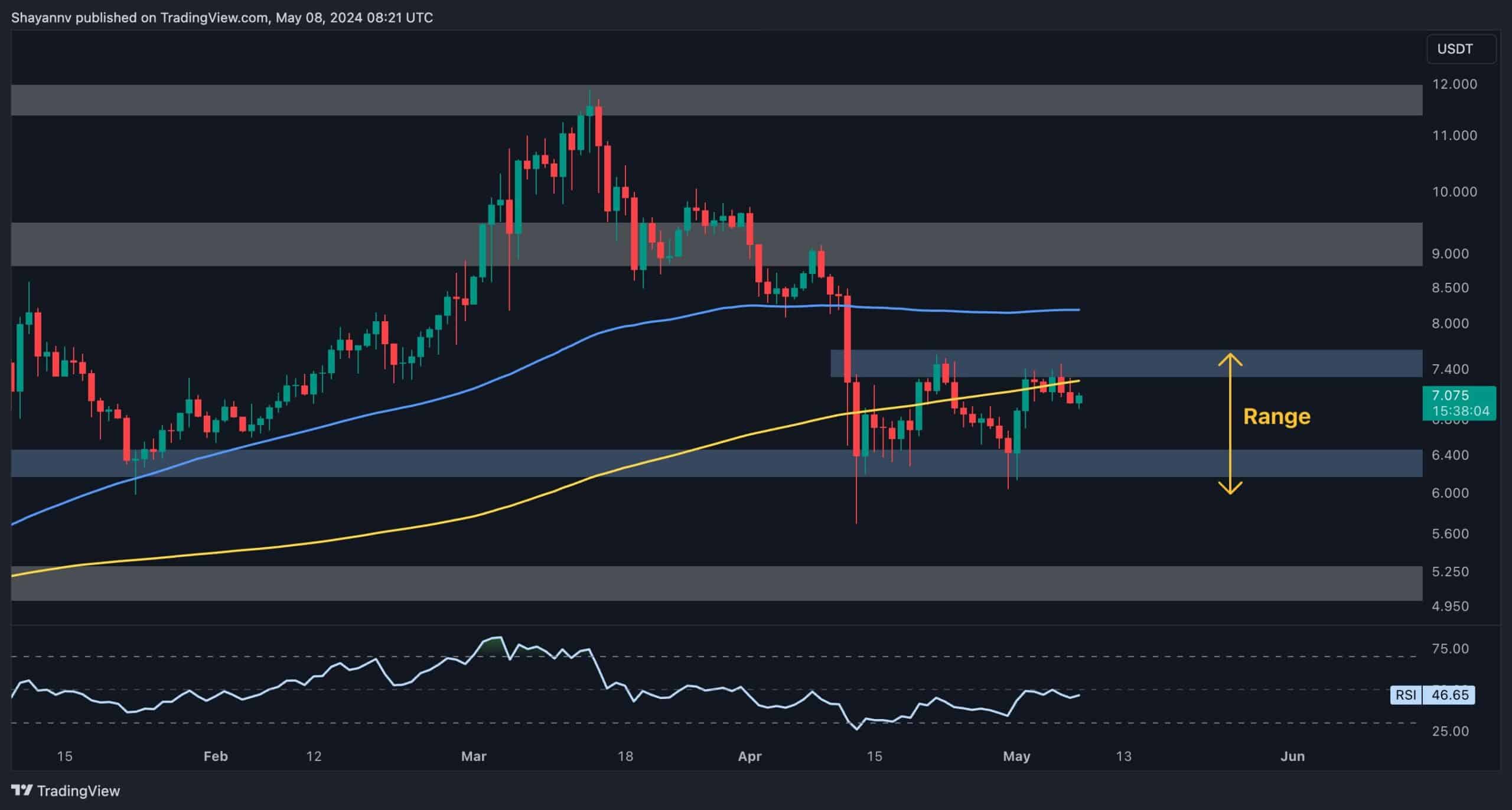
Task: Click the Feb date label on time axis
Action: coord(216,756)
